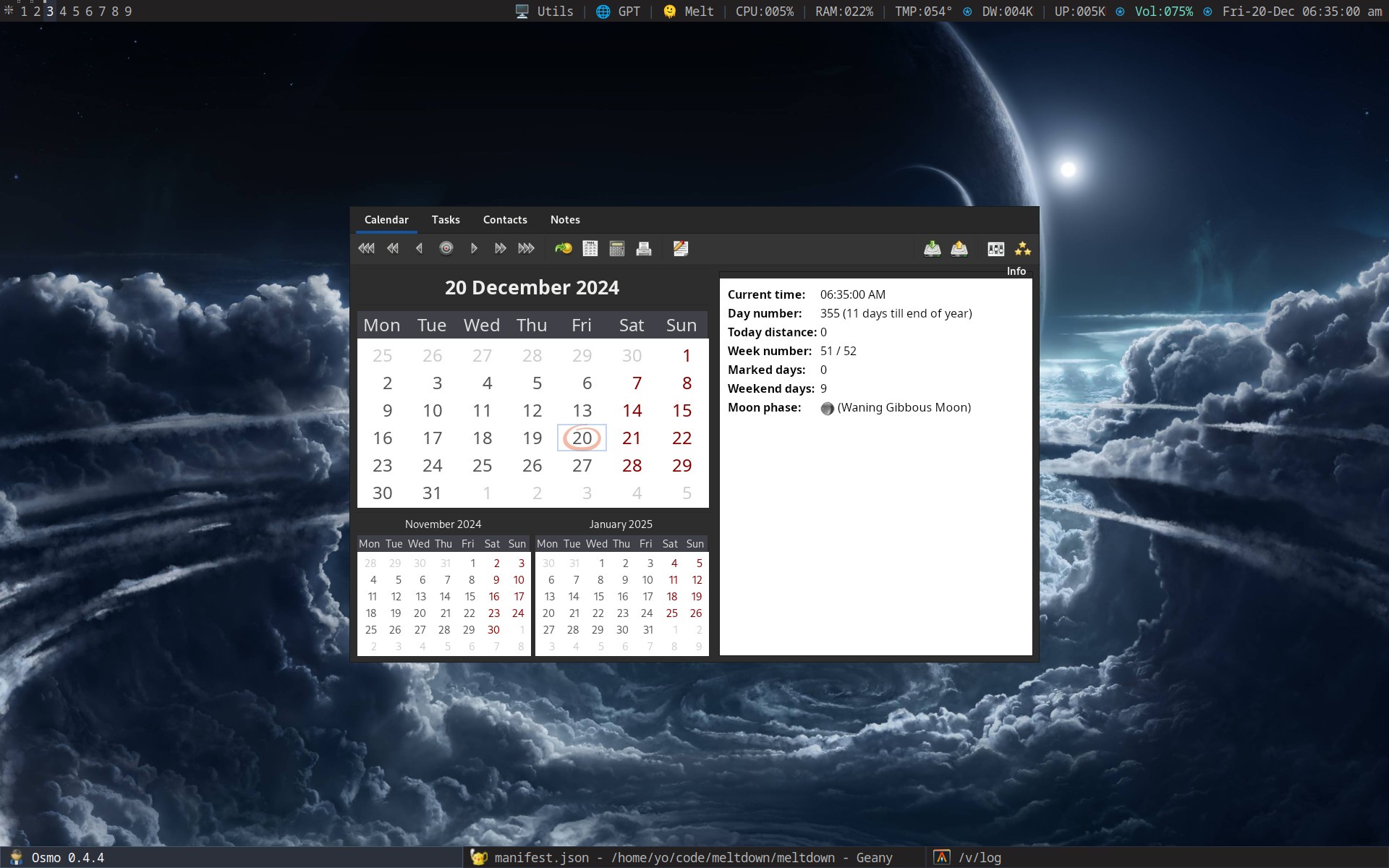Click the backup import icon
The height and width of the screenshot is (868, 1389).
point(933,249)
